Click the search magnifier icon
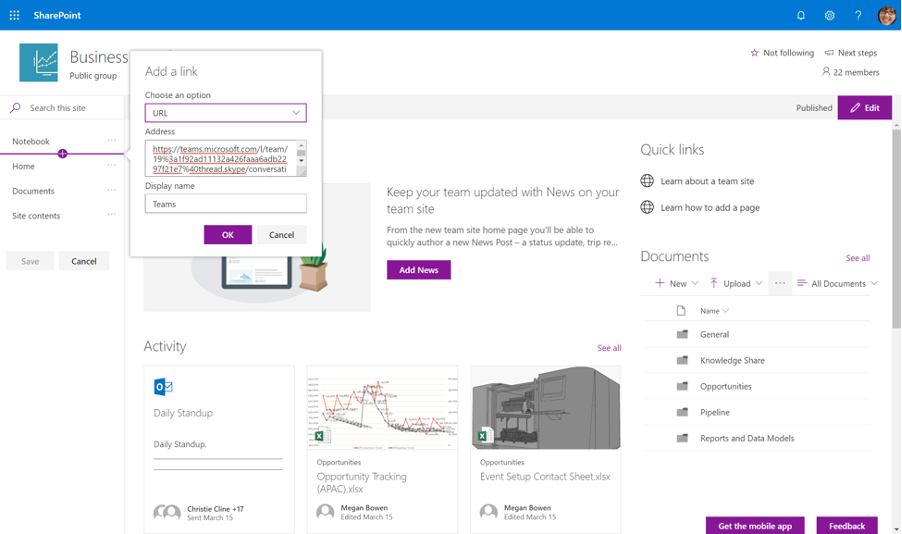The height and width of the screenshot is (534, 902). coord(16,108)
